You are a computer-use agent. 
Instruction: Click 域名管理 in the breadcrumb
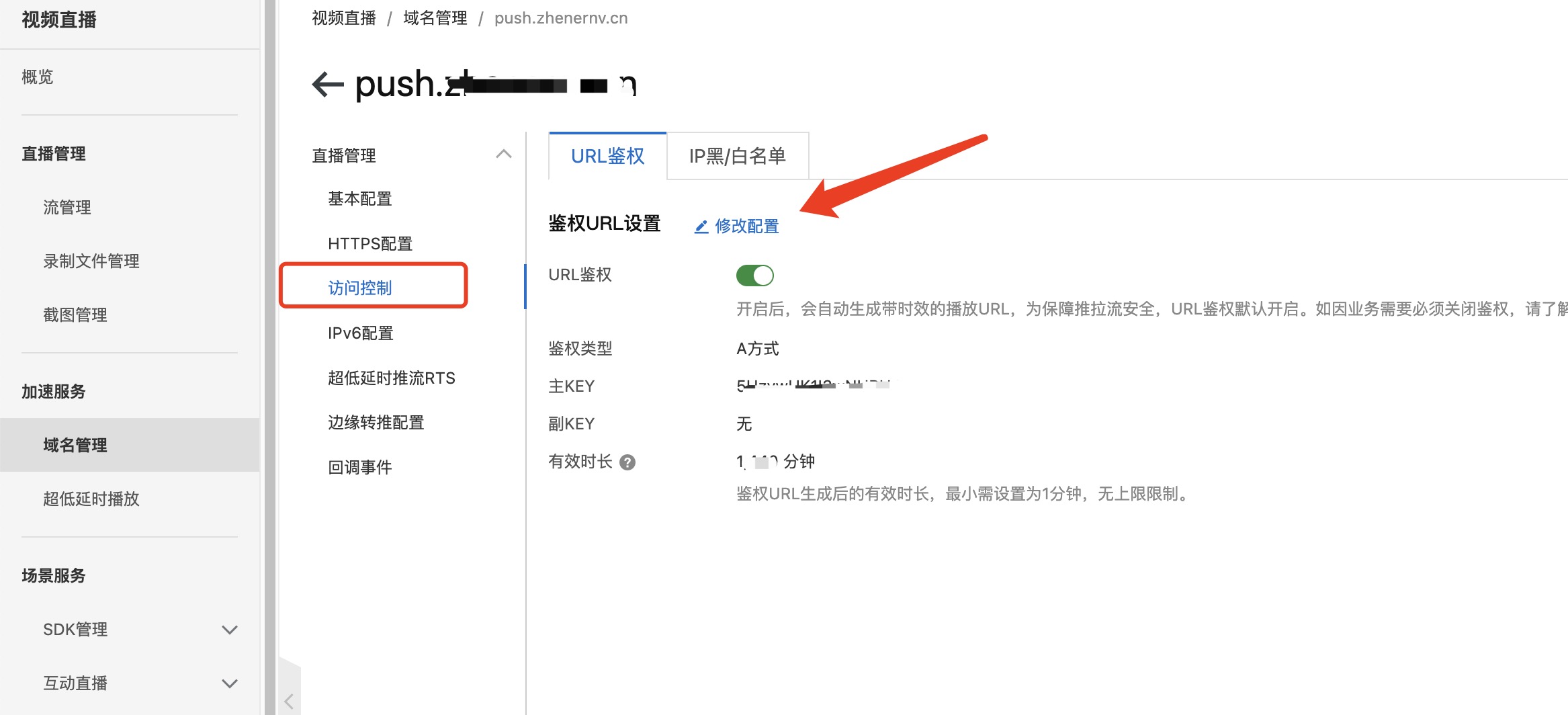coord(435,18)
